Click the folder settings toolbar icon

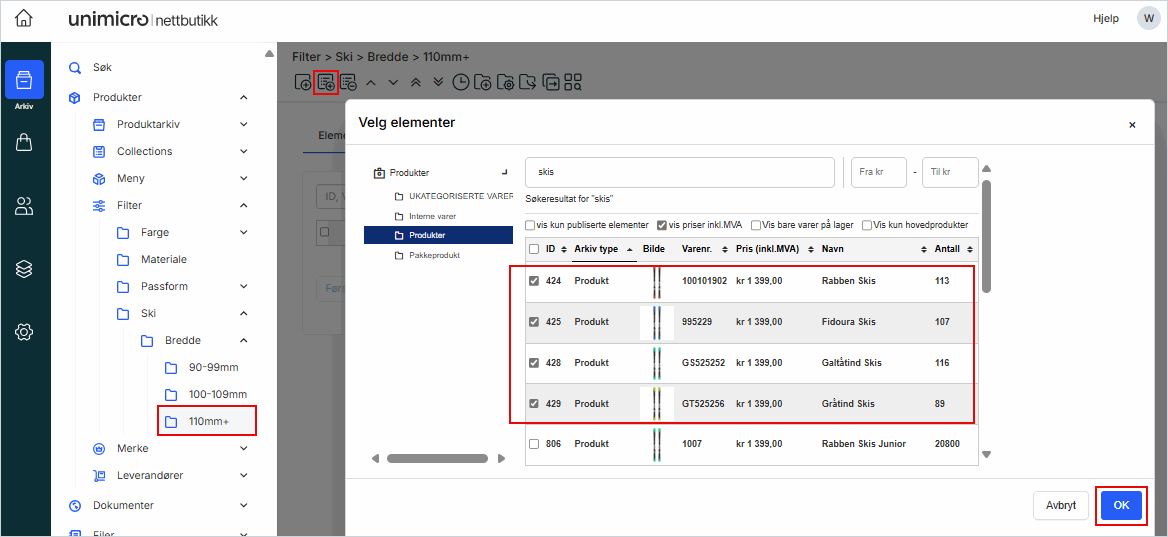506,83
